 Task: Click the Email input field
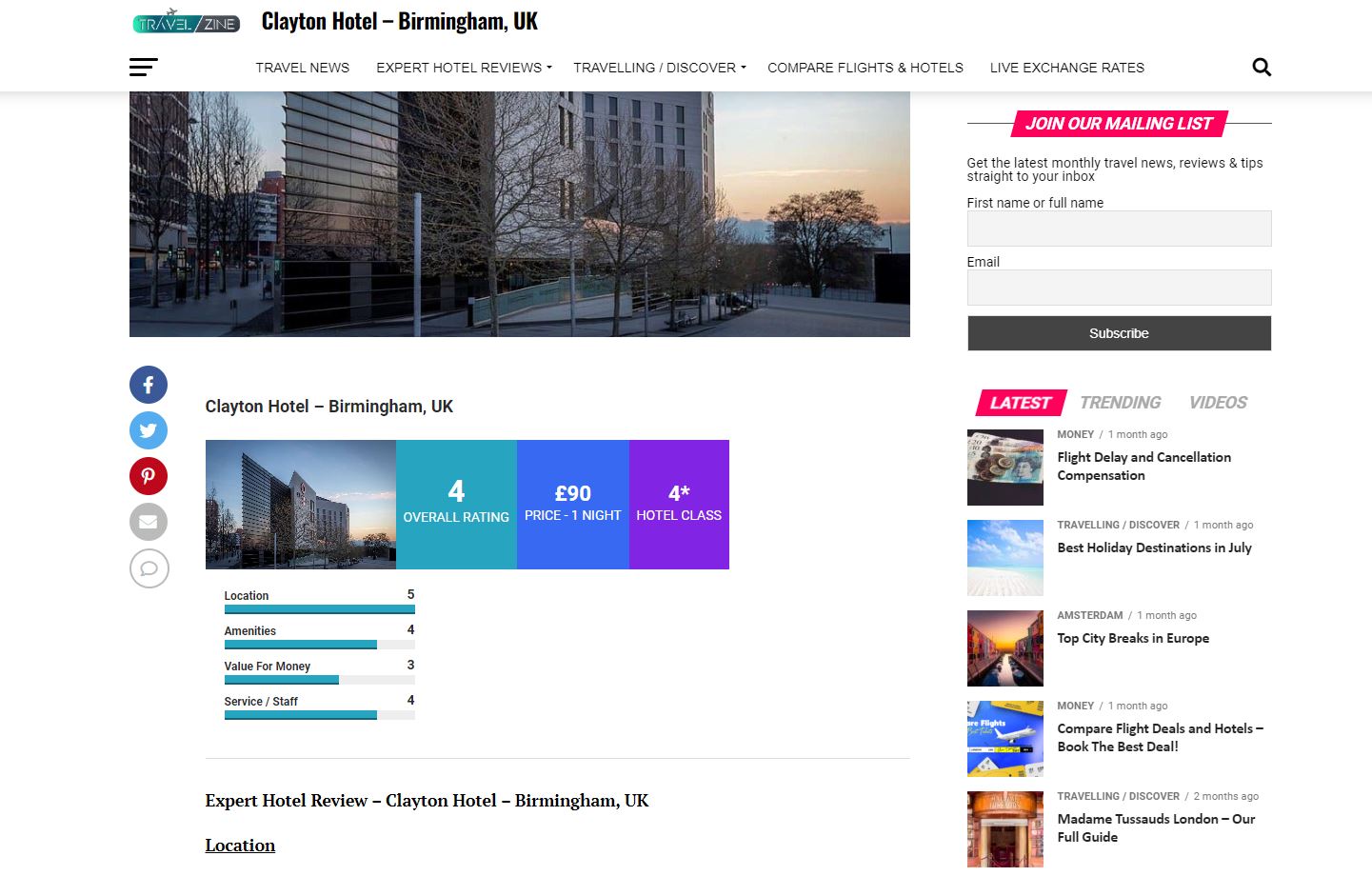pyautogui.click(x=1119, y=288)
